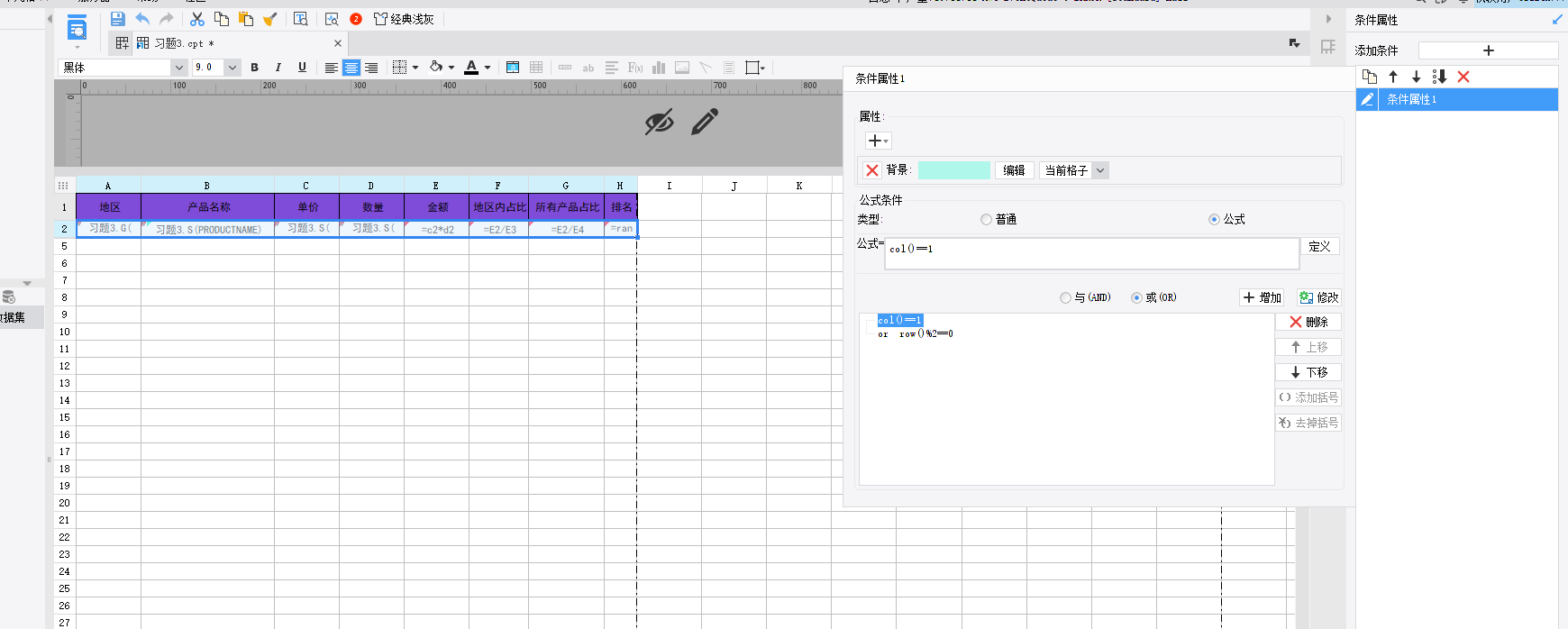Open the 经典浅灰 theme menu

click(404, 19)
